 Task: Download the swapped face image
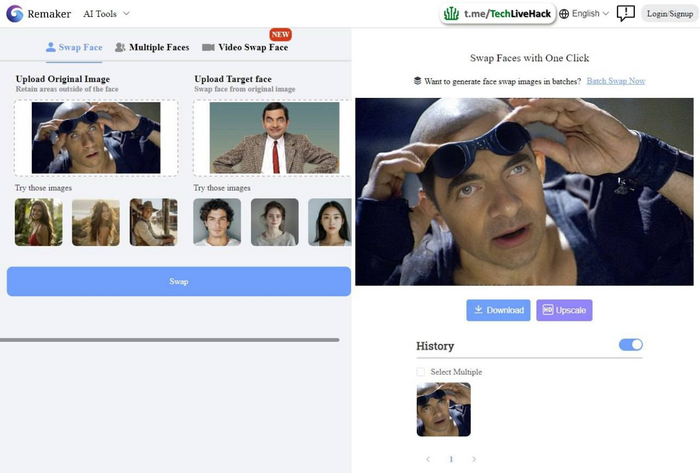(x=498, y=310)
